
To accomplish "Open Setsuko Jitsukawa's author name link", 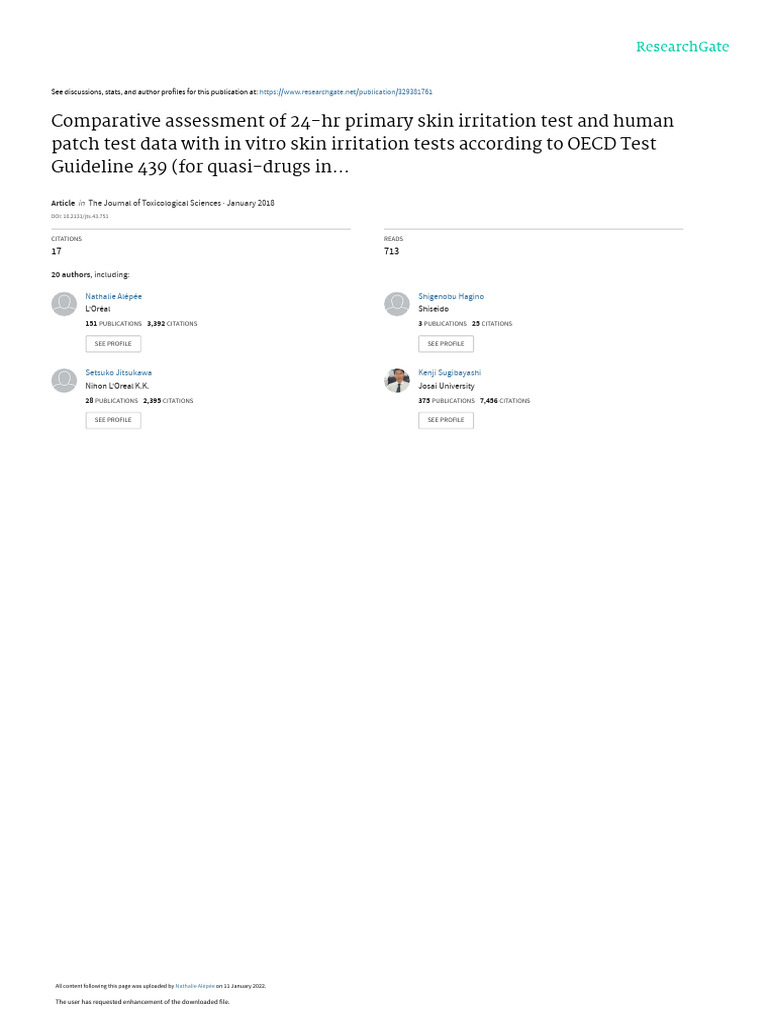I will pos(119,373).
